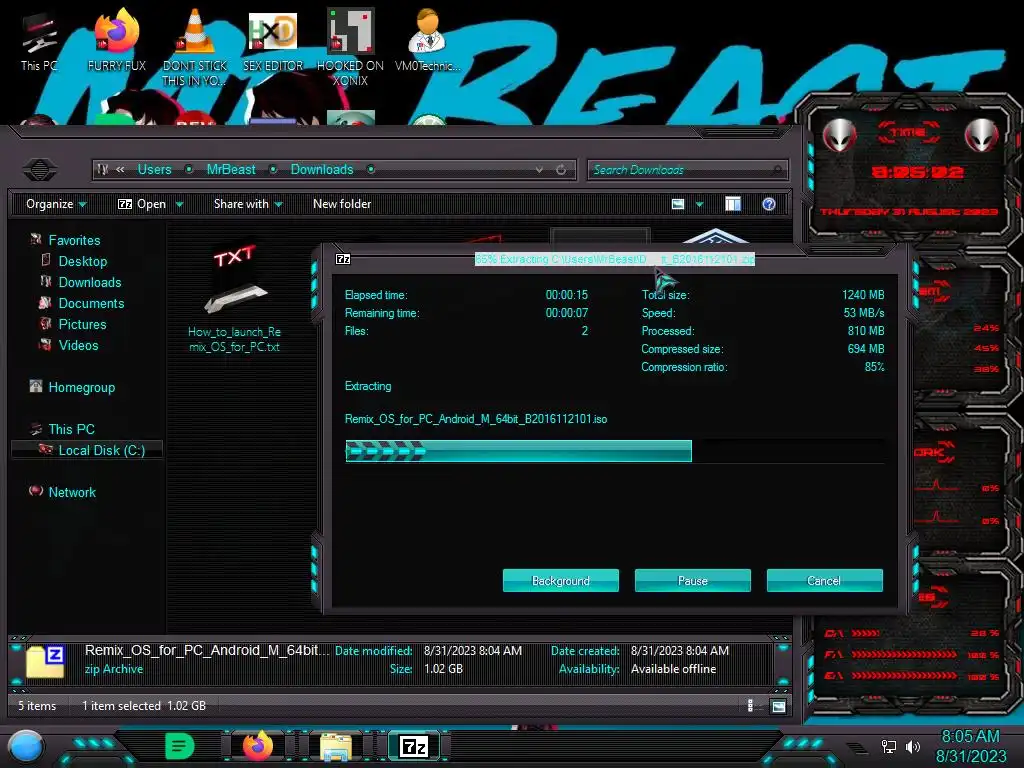Viewport: 1024px width, 768px height.
Task: Open Videos in navigation pane
Action: [x=78, y=345]
